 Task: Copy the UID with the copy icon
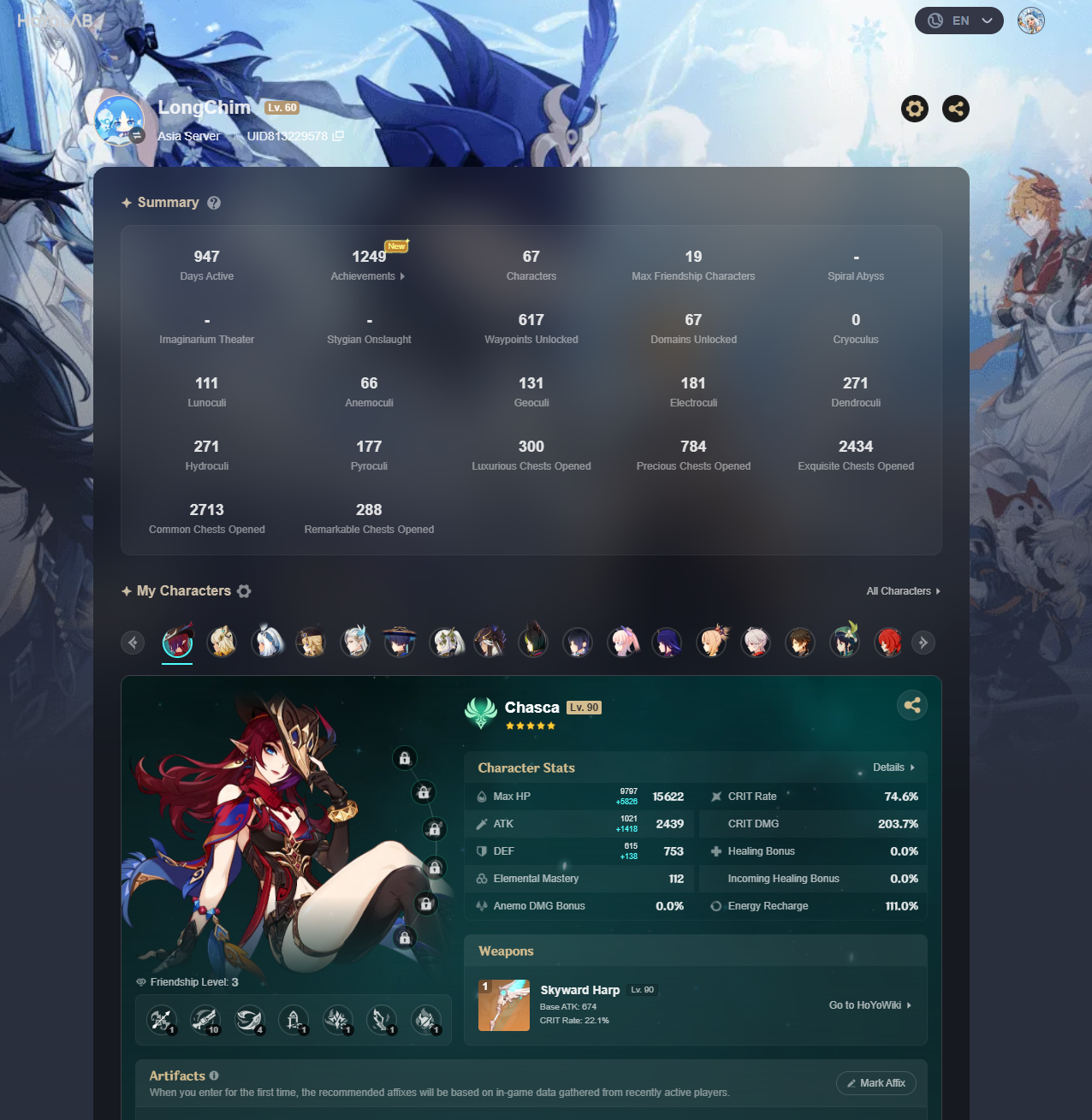pyautogui.click(x=338, y=136)
